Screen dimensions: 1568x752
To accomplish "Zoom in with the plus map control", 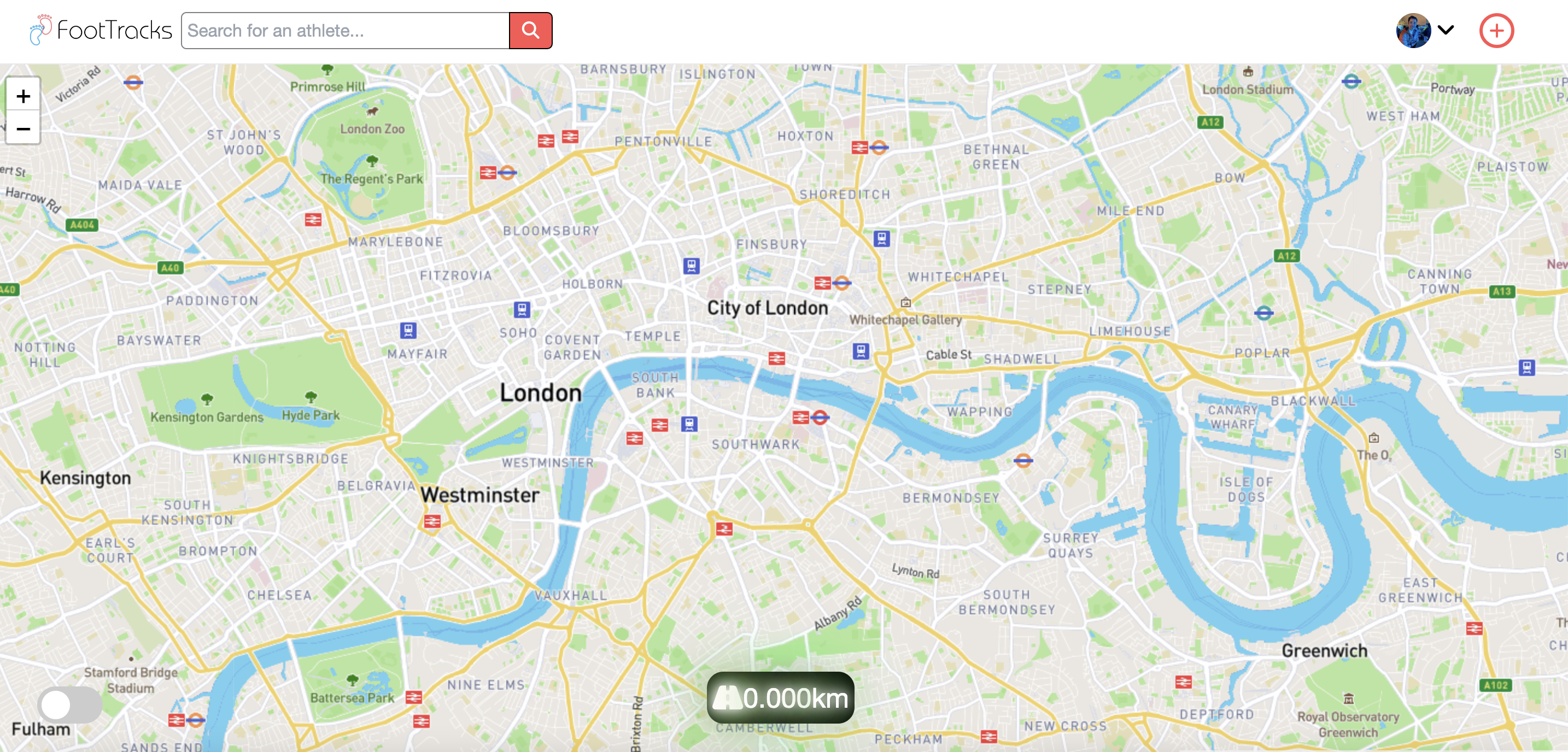I will click(23, 96).
